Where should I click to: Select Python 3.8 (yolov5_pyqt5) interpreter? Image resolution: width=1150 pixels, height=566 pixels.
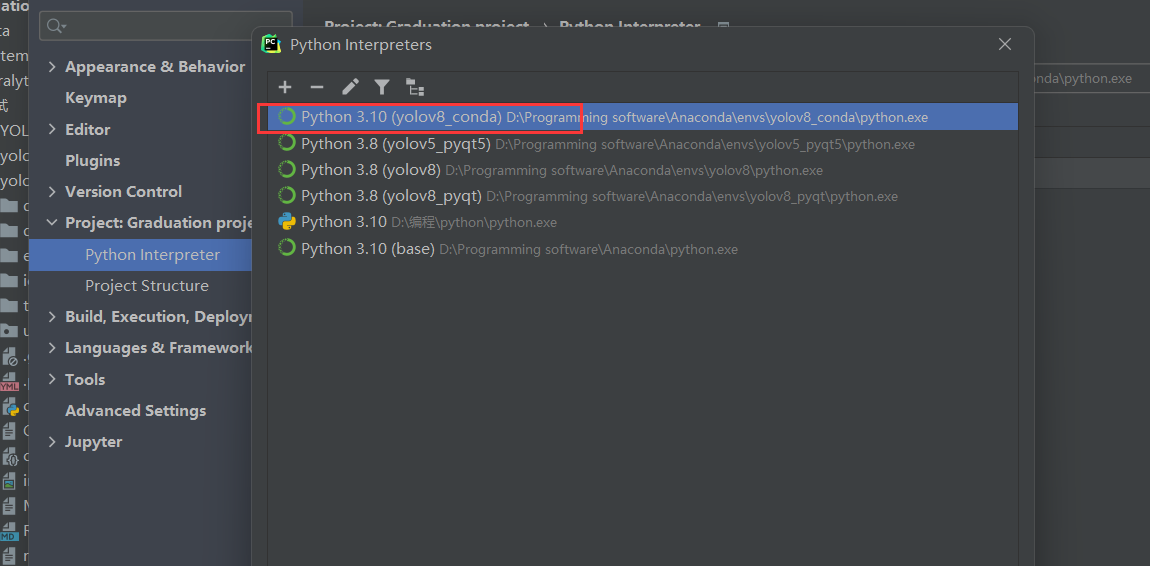[642, 144]
